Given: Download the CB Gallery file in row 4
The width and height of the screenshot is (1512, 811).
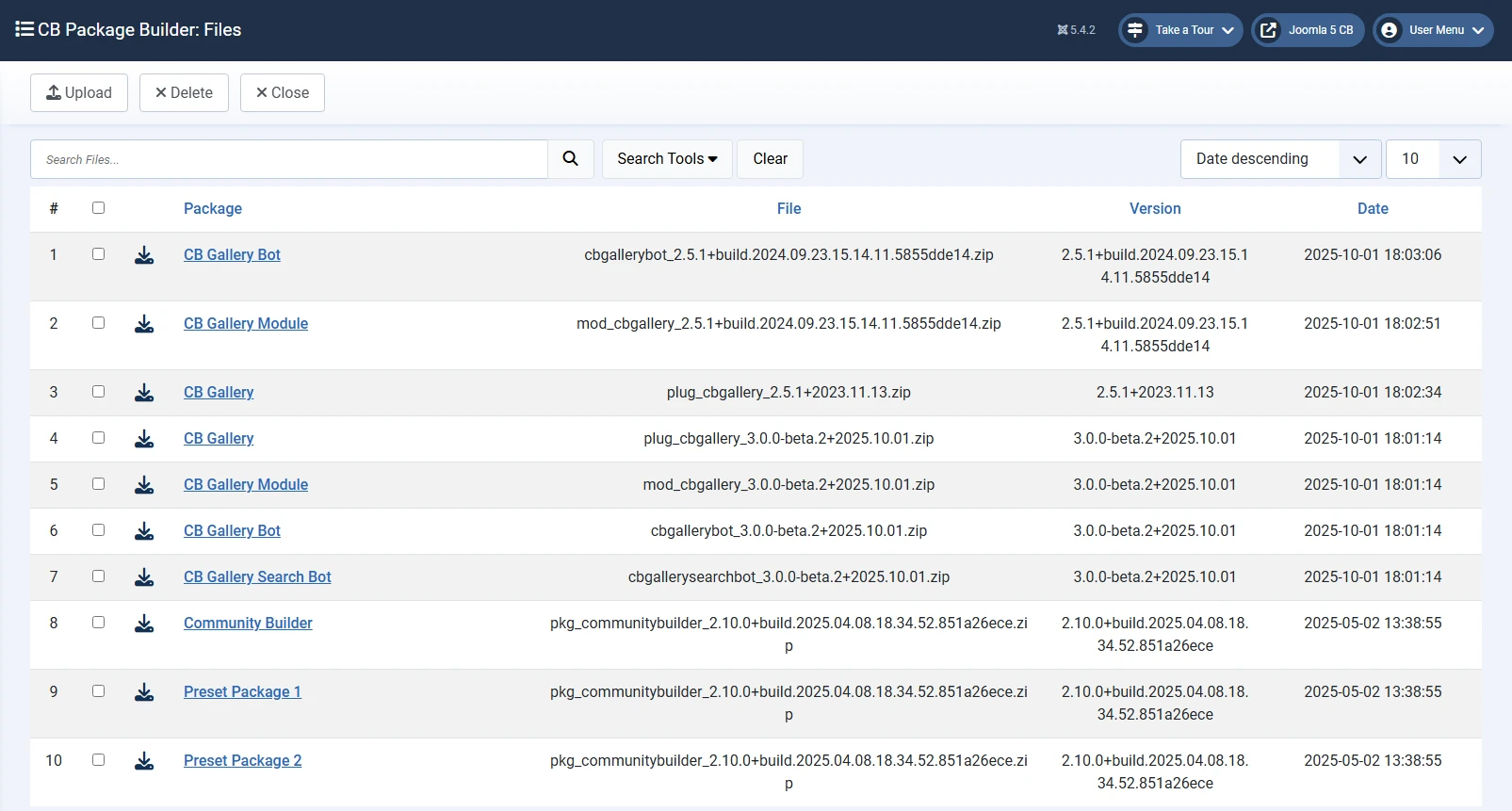Looking at the screenshot, I should [x=144, y=439].
